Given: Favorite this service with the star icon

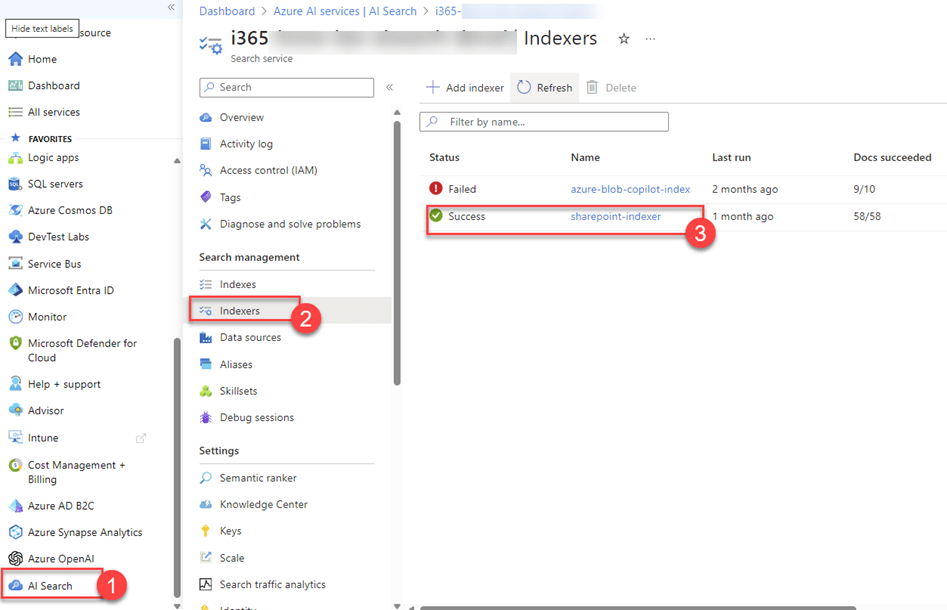Looking at the screenshot, I should click(624, 39).
